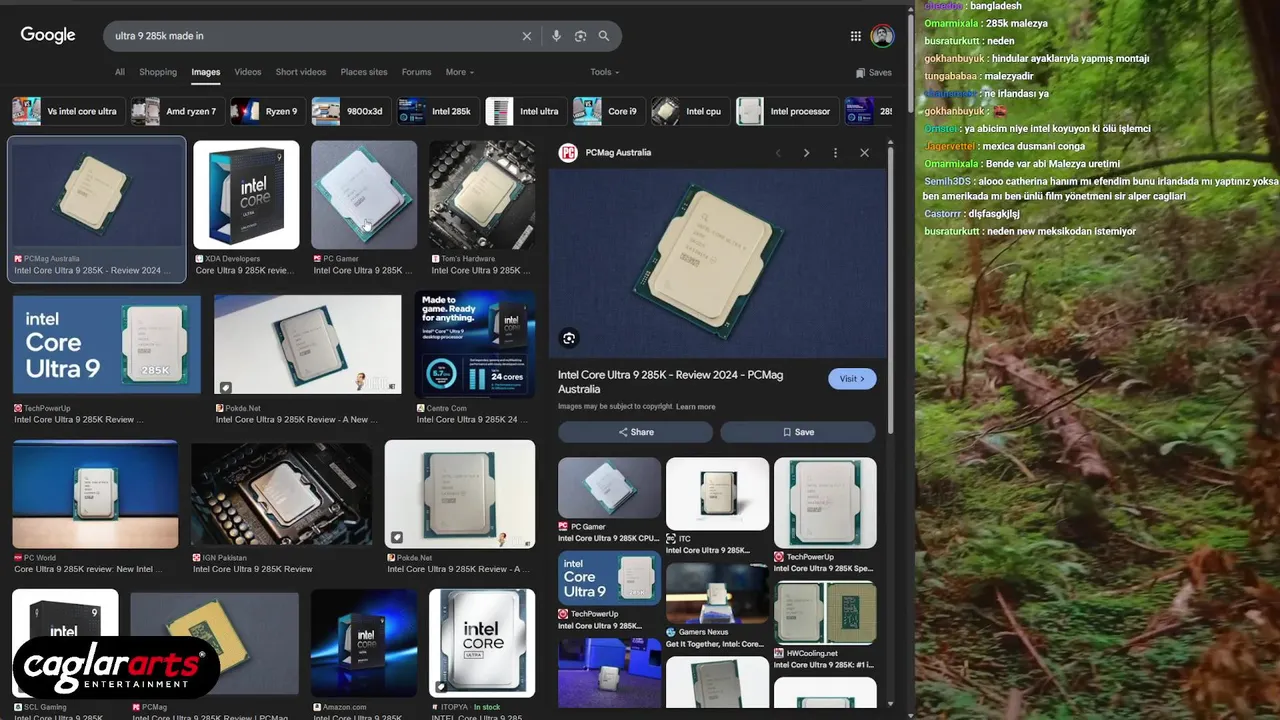Search inside image with lens icon

click(x=569, y=338)
